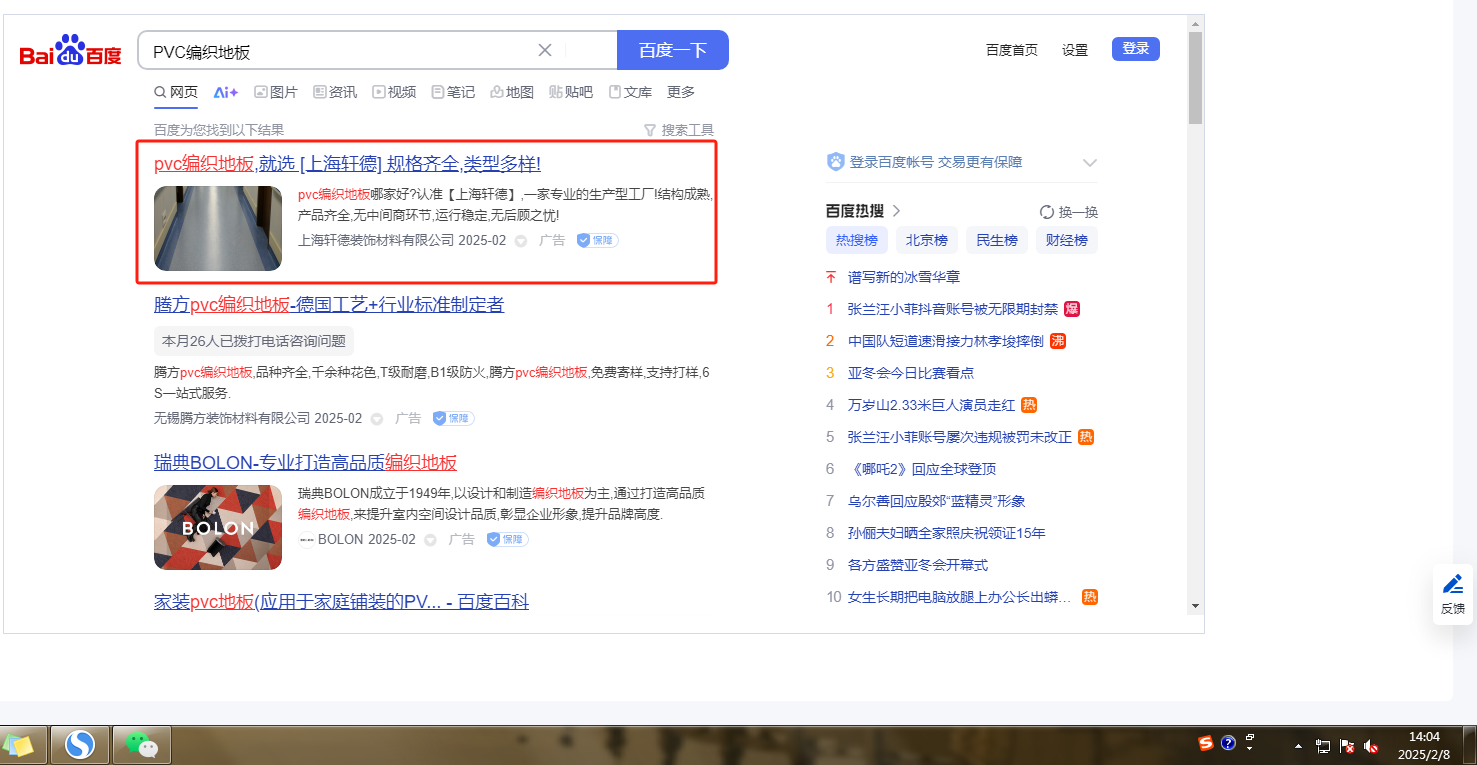Screen dimensions: 1477x765
Task: Click the Baidu logo
Action: (71, 51)
